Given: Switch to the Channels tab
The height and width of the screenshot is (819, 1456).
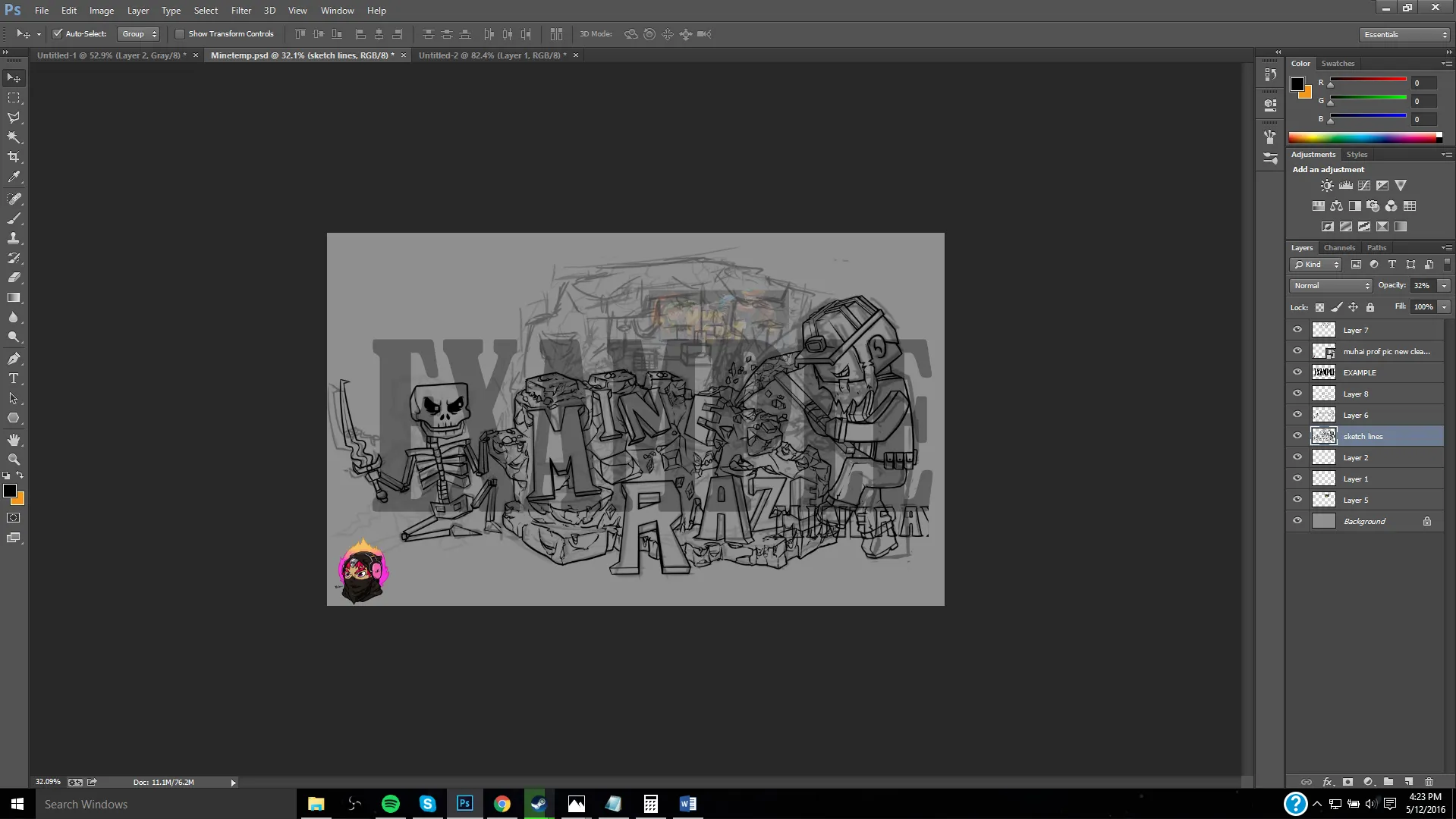Looking at the screenshot, I should pyautogui.click(x=1339, y=248).
